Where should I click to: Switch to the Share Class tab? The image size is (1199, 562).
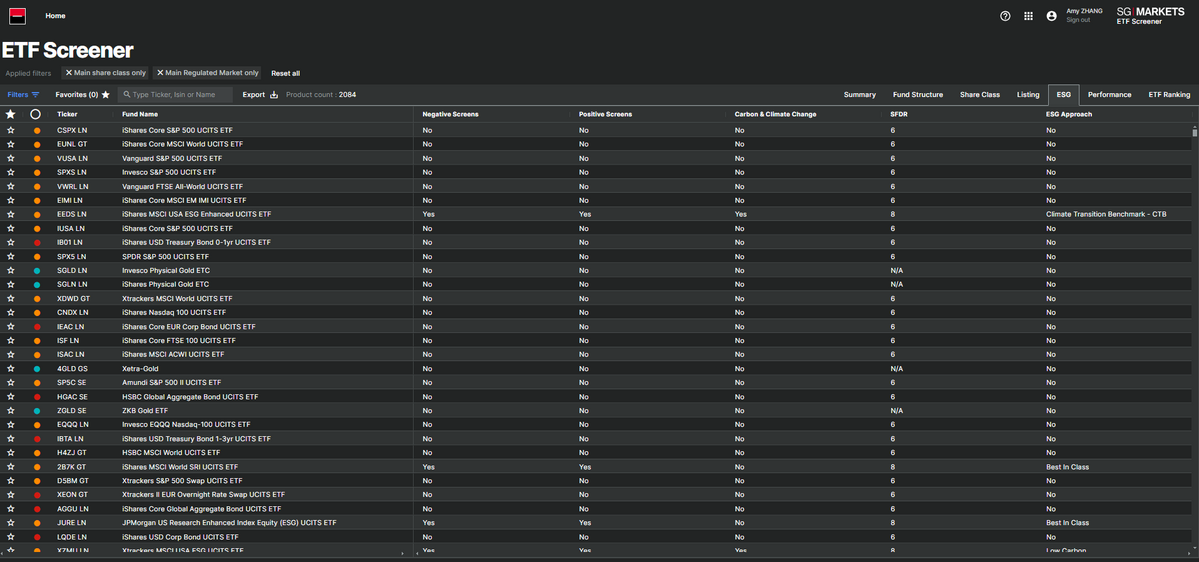[980, 95]
